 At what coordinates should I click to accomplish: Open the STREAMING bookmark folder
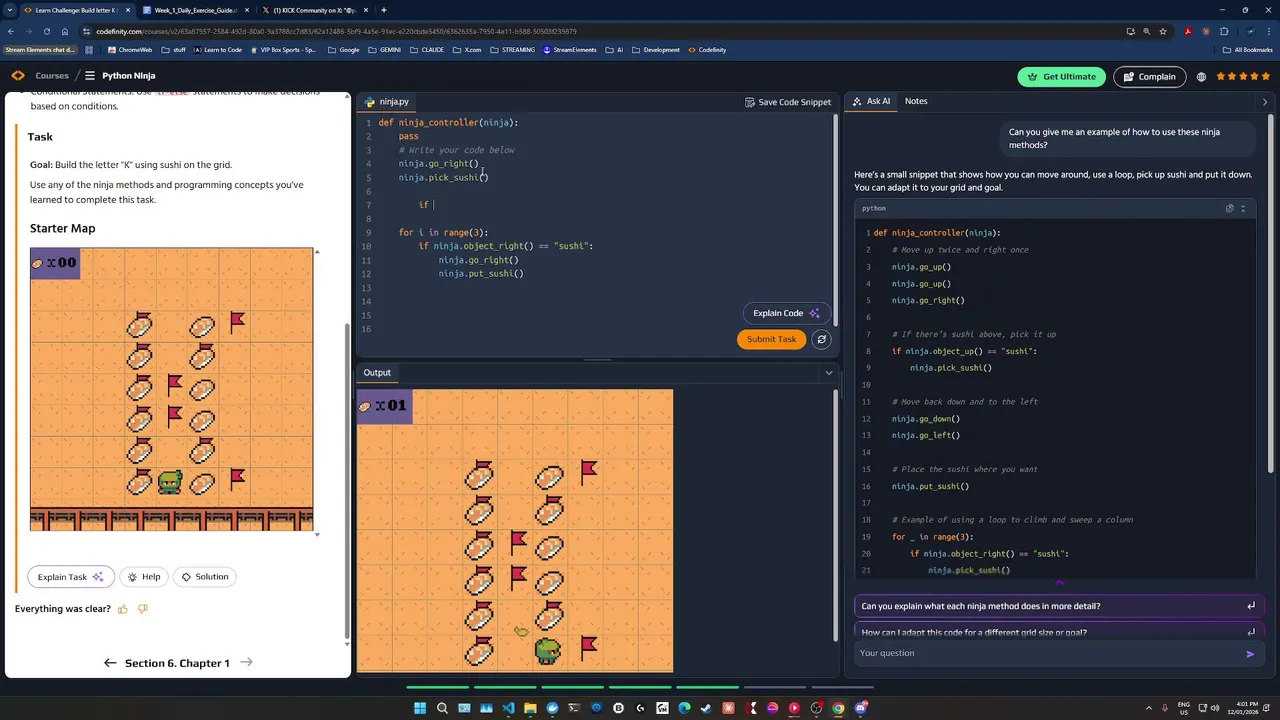click(x=512, y=49)
